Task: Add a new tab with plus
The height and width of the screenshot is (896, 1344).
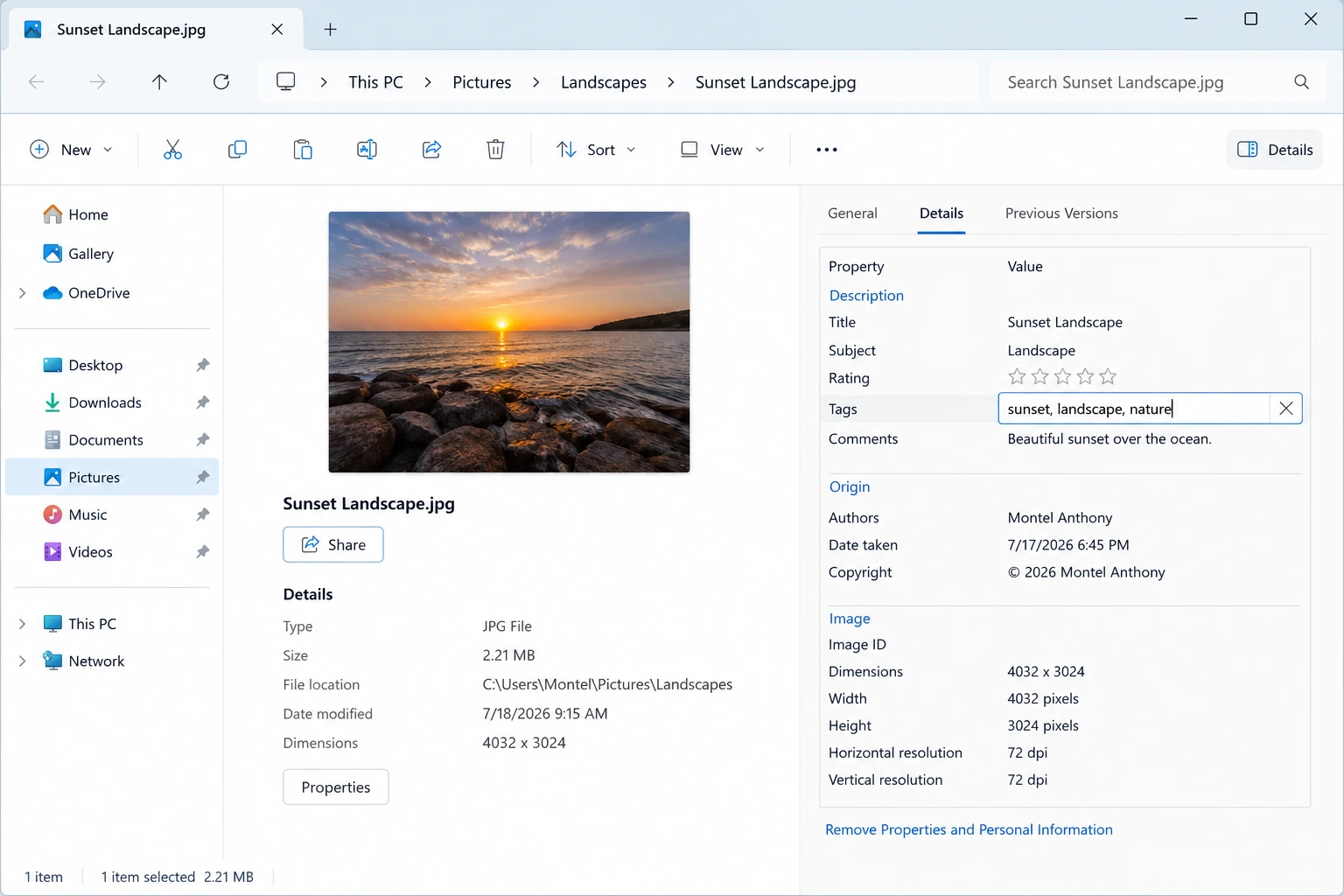Action: coord(330,30)
